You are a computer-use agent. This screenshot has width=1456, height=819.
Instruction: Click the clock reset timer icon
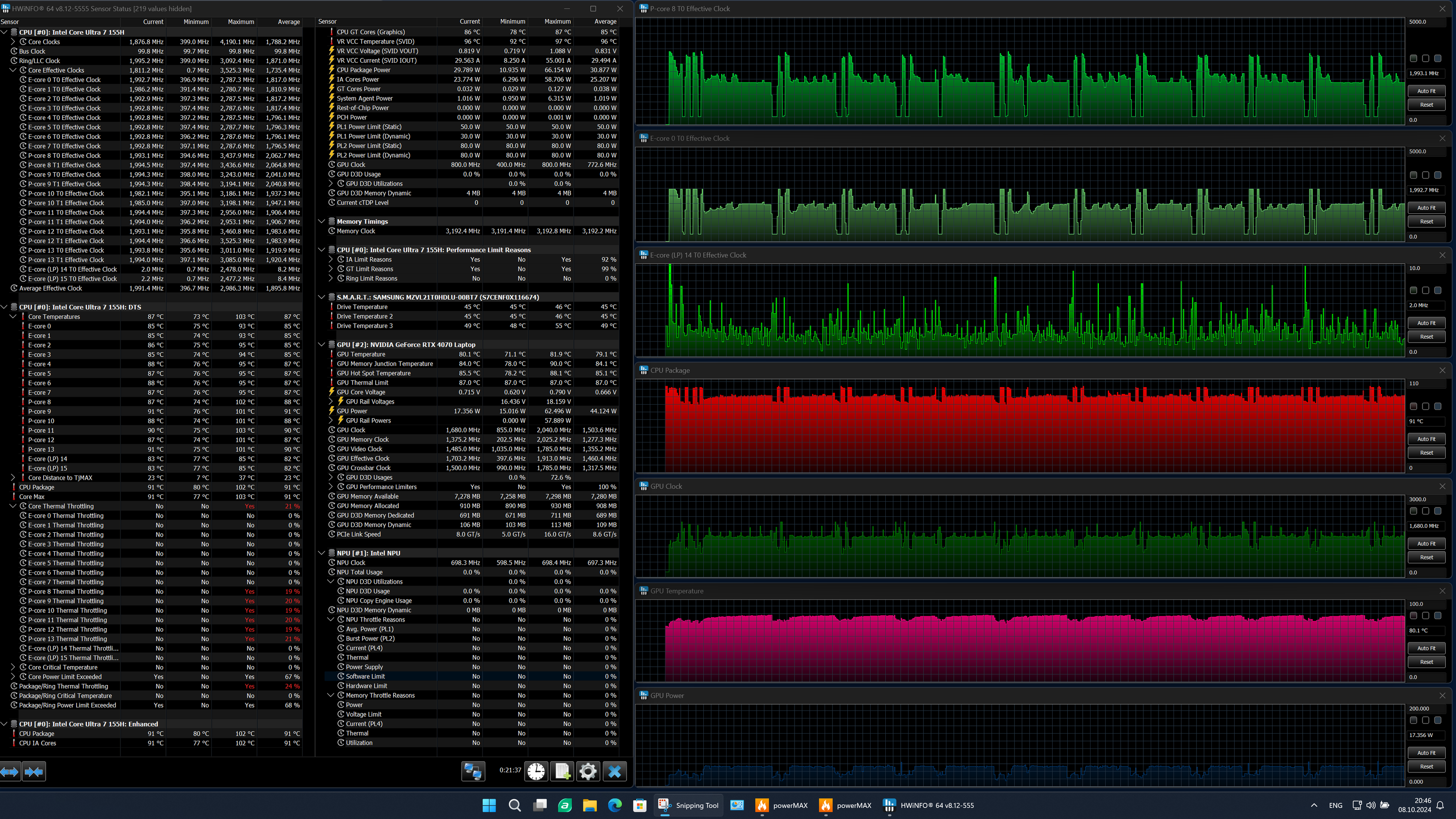point(536,771)
